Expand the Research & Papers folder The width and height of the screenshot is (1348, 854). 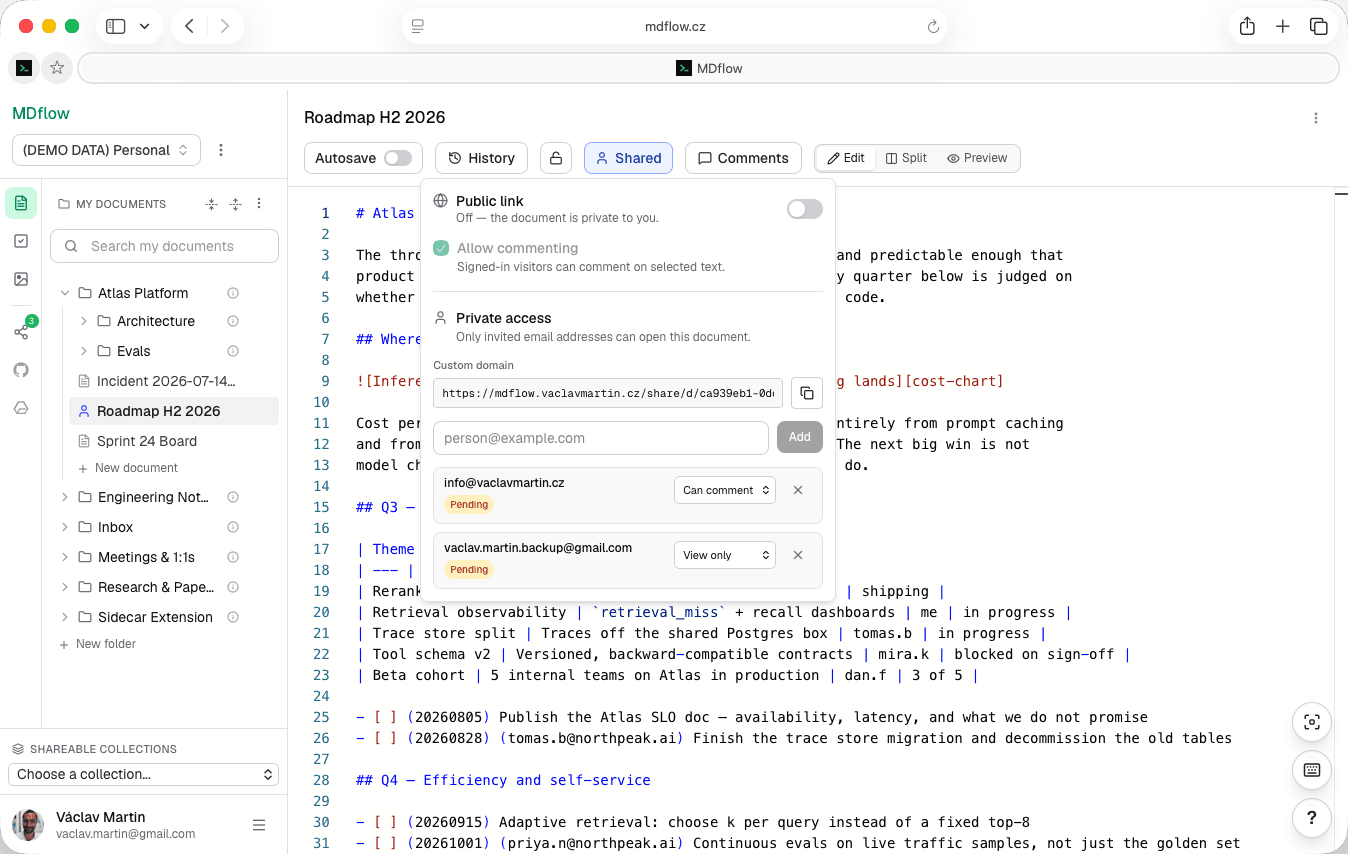(65, 587)
